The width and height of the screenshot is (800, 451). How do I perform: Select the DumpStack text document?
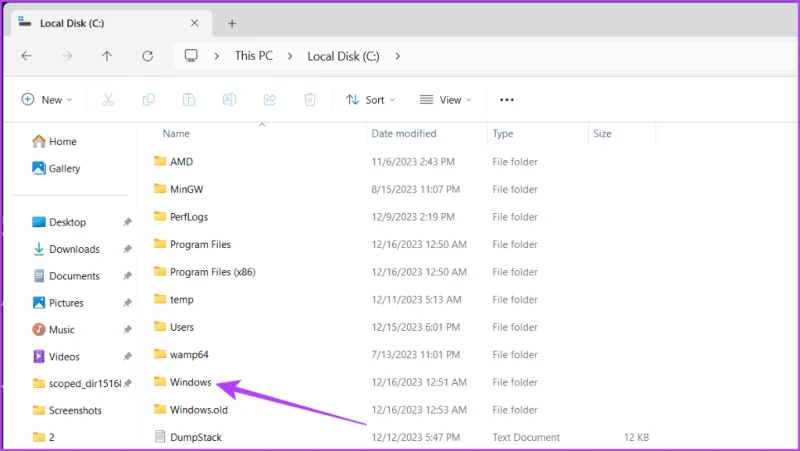195,437
